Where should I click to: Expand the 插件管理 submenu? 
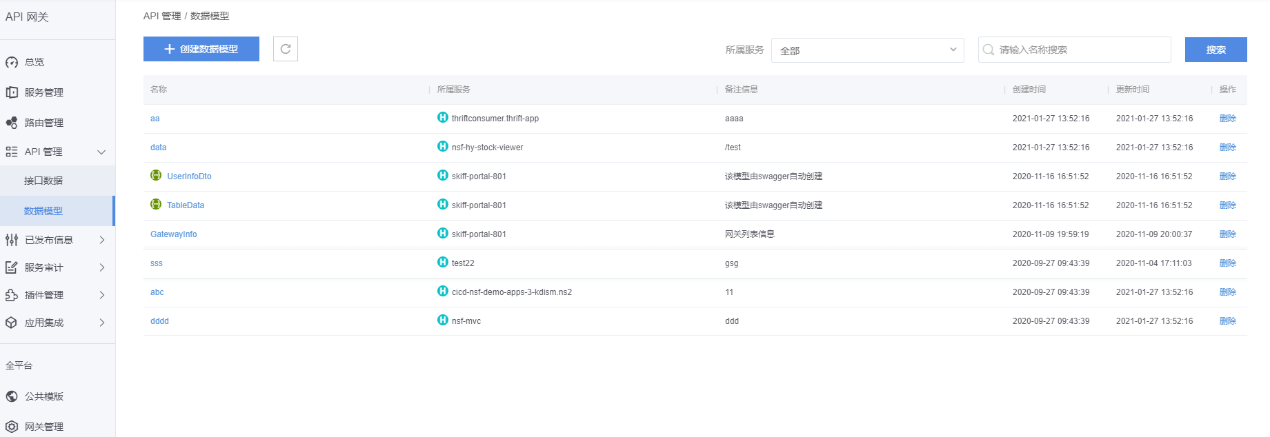coord(101,295)
